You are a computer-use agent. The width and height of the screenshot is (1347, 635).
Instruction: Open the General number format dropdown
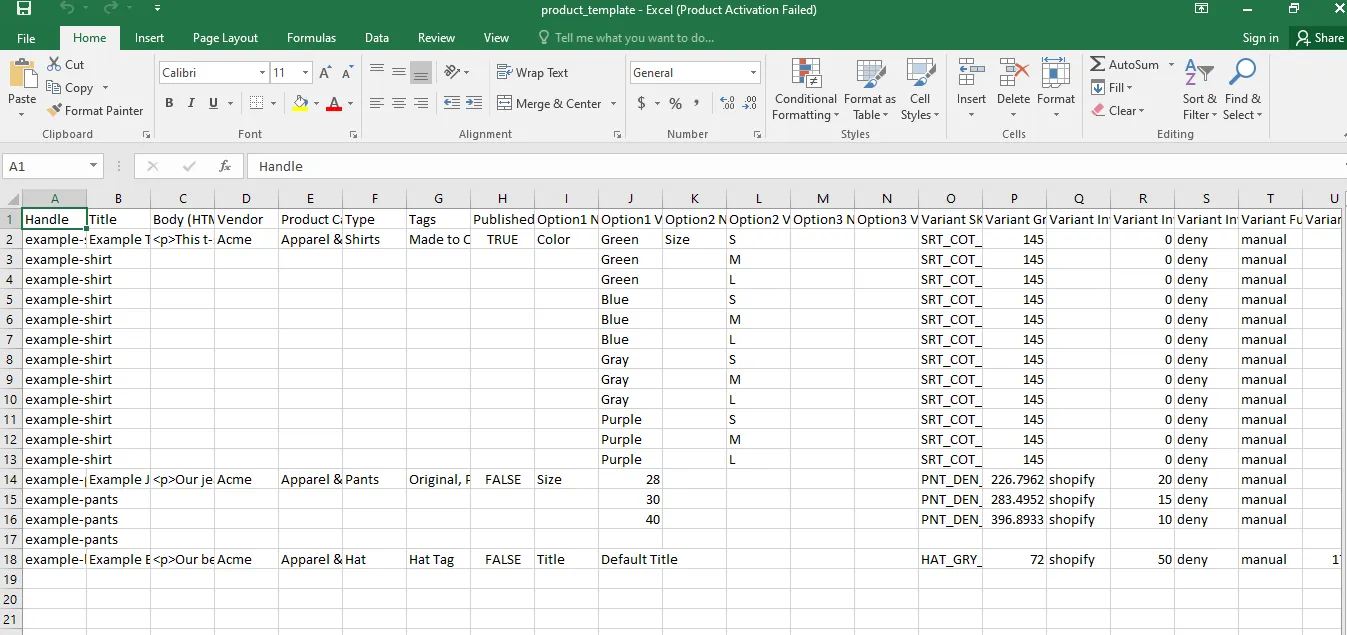754,73
